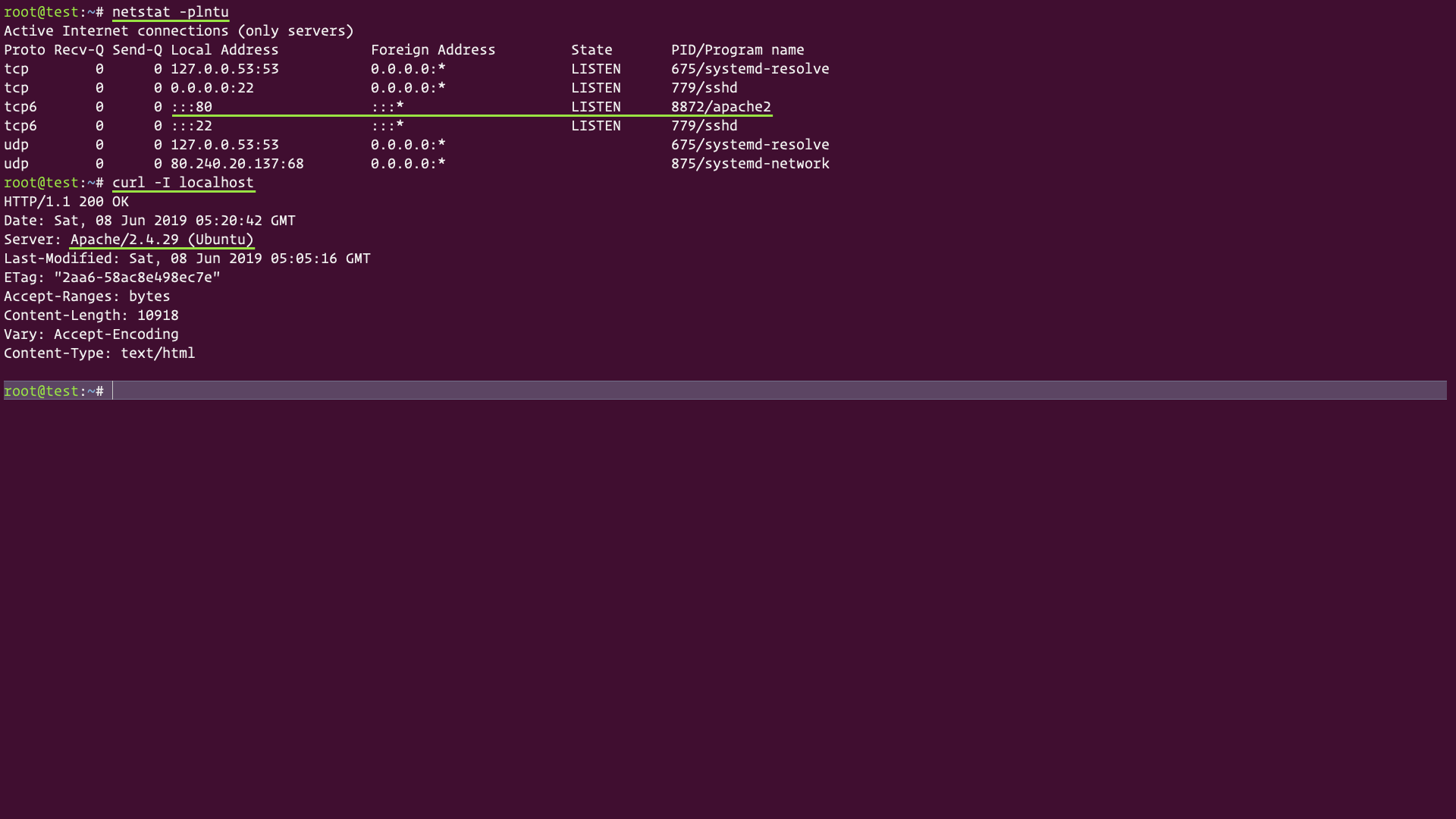Viewport: 1456px width, 819px height.
Task: Click '779/sshd' in the tcp 0.0.0.0:22 row
Action: 704,88
